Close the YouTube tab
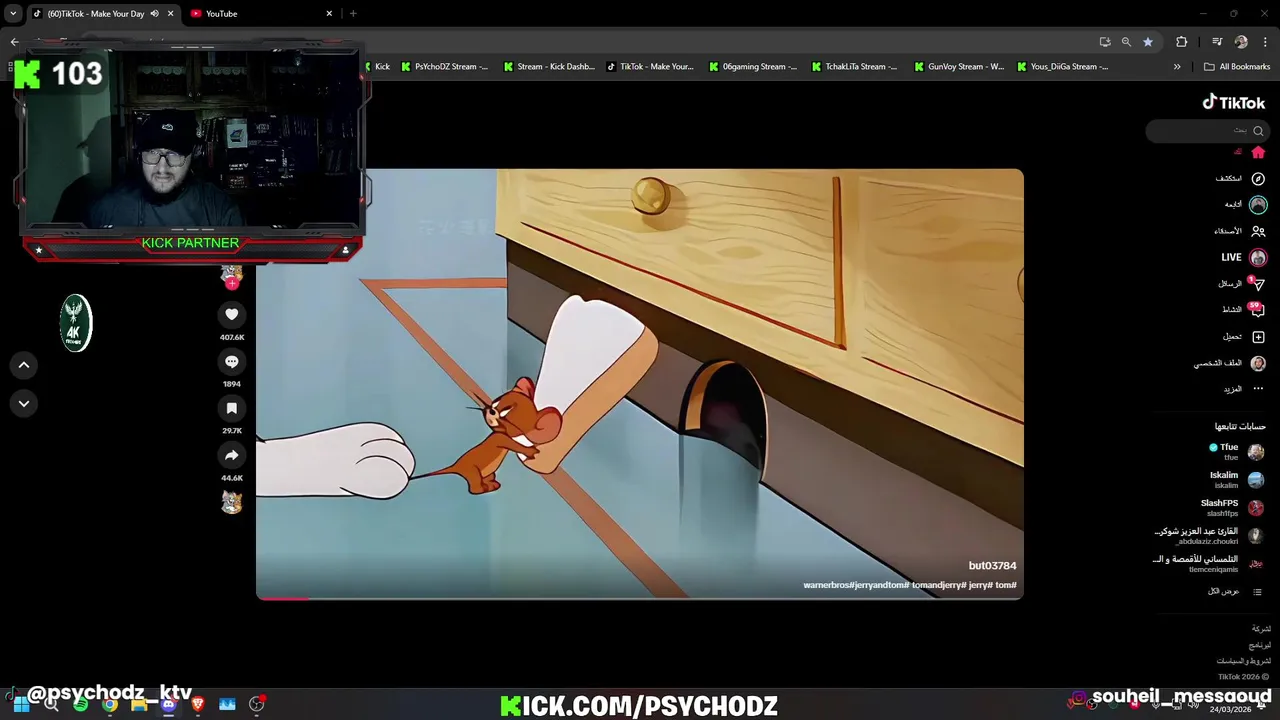Screen dimensions: 1280x720 (x=329, y=14)
